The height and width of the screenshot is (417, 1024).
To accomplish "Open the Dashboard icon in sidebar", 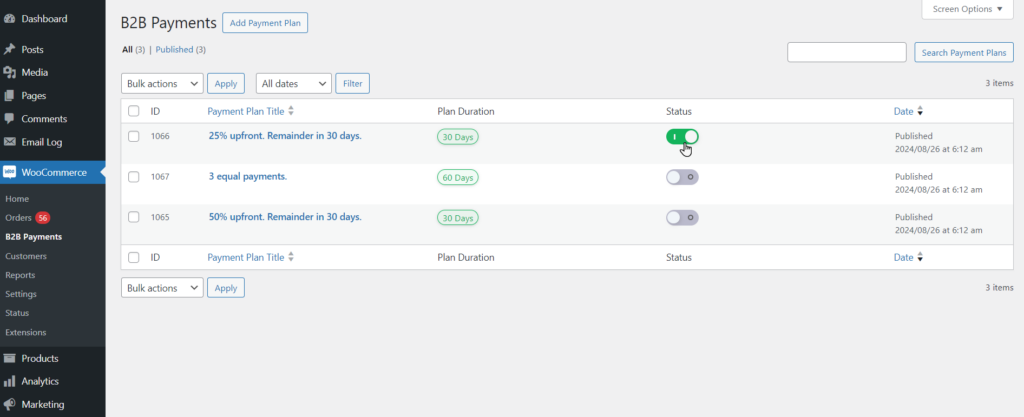I will pos(10,19).
